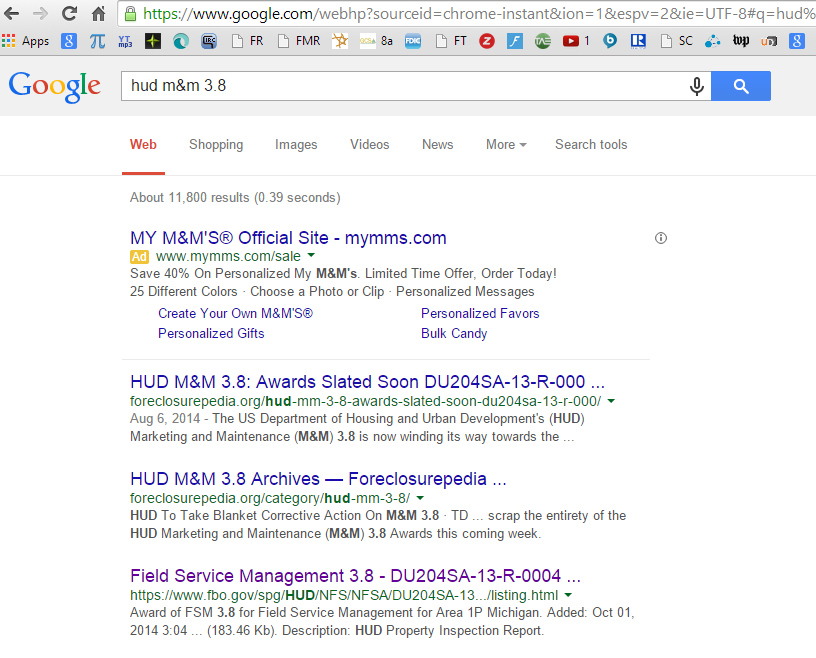Open the 8a bookmark

[376, 41]
